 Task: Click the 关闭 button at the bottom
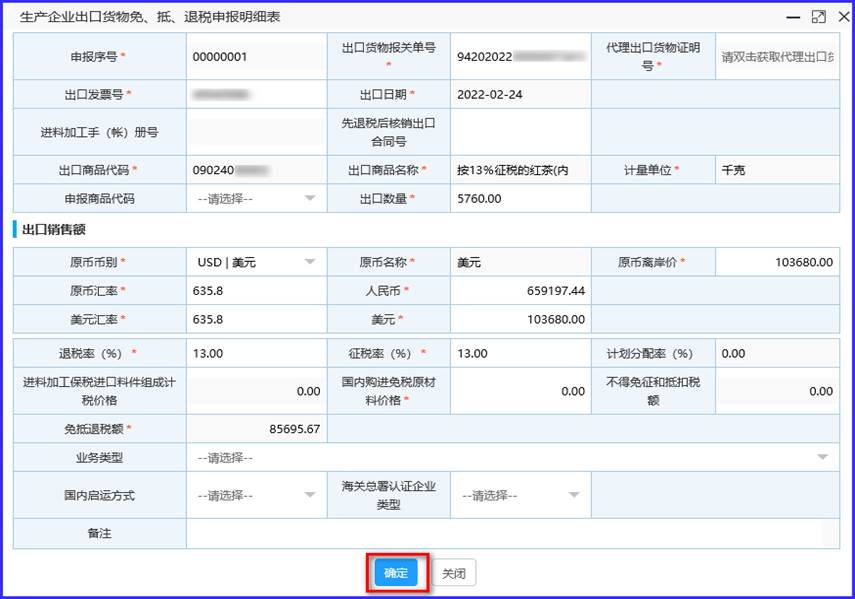pos(454,573)
